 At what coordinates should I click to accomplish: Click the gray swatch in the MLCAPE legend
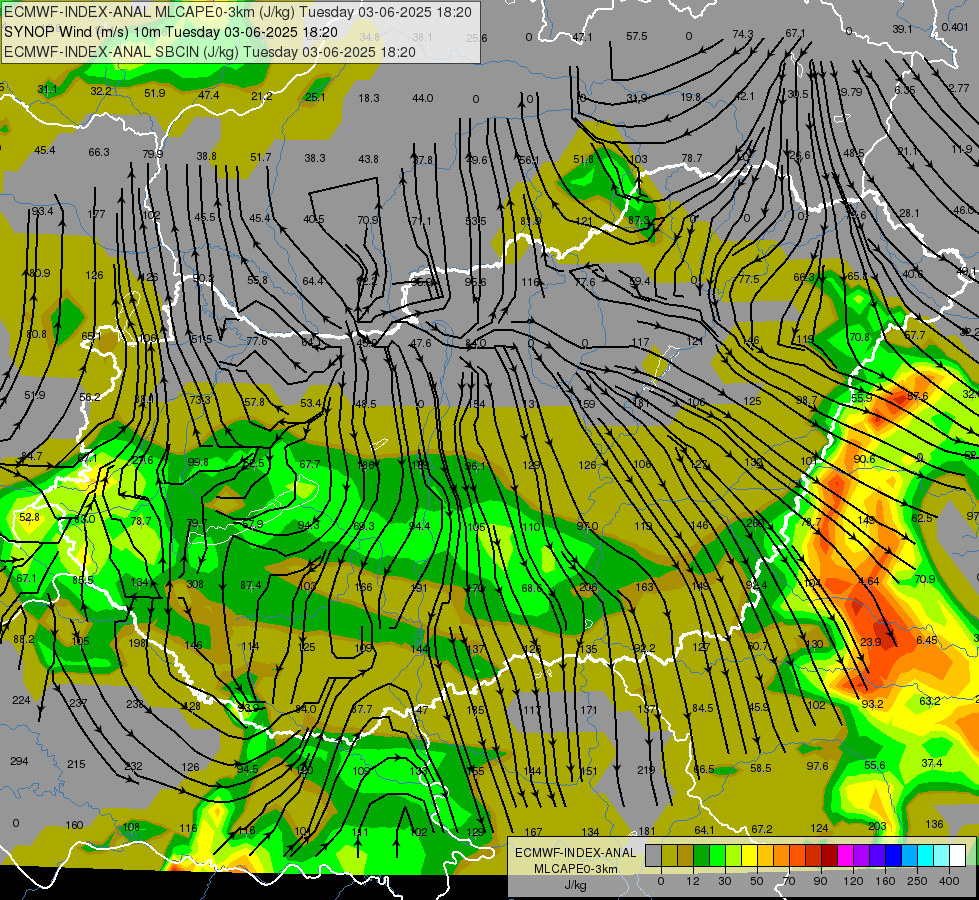pos(654,855)
